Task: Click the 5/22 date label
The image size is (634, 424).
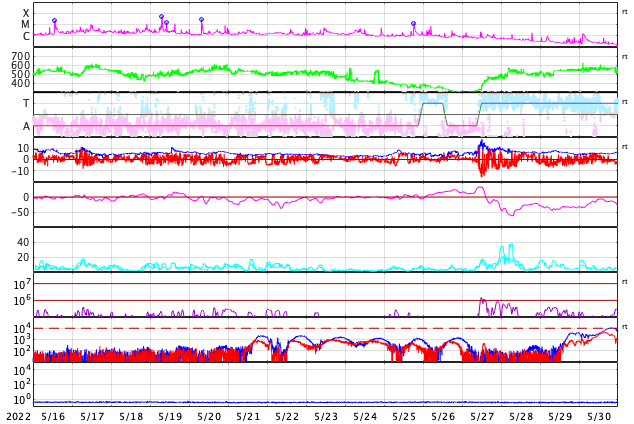Action: click(287, 417)
